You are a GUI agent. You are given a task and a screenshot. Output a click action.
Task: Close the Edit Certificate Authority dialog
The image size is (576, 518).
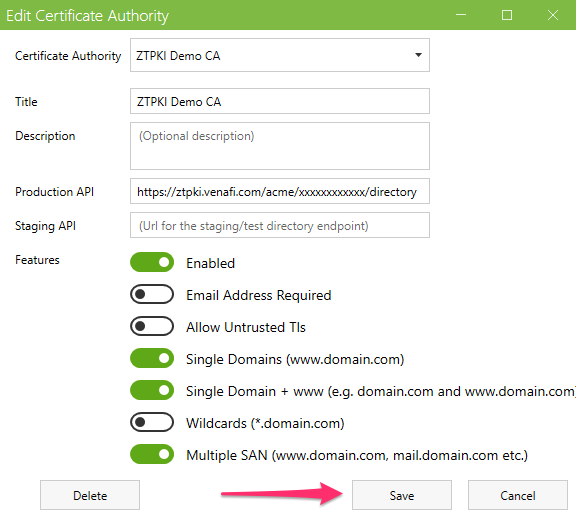coord(553,15)
